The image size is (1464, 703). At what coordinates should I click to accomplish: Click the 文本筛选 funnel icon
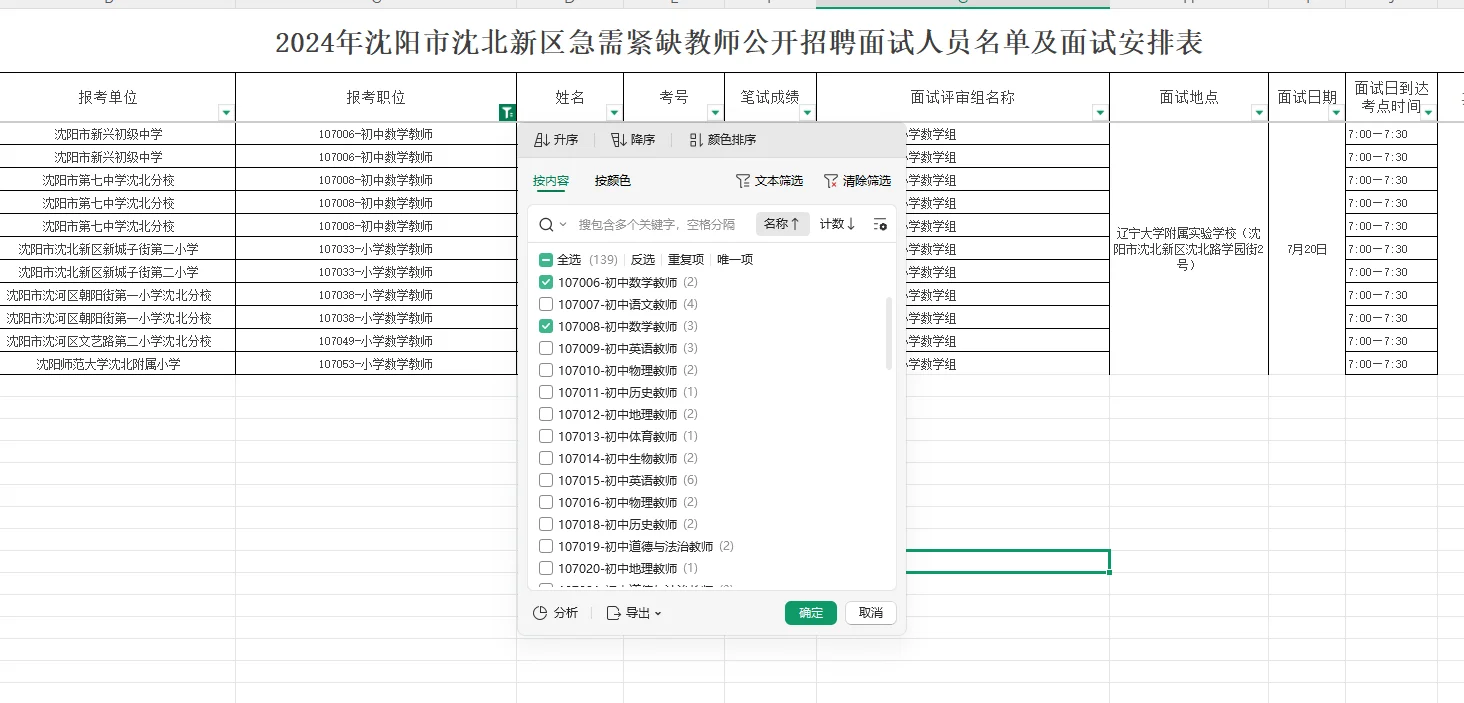(742, 181)
